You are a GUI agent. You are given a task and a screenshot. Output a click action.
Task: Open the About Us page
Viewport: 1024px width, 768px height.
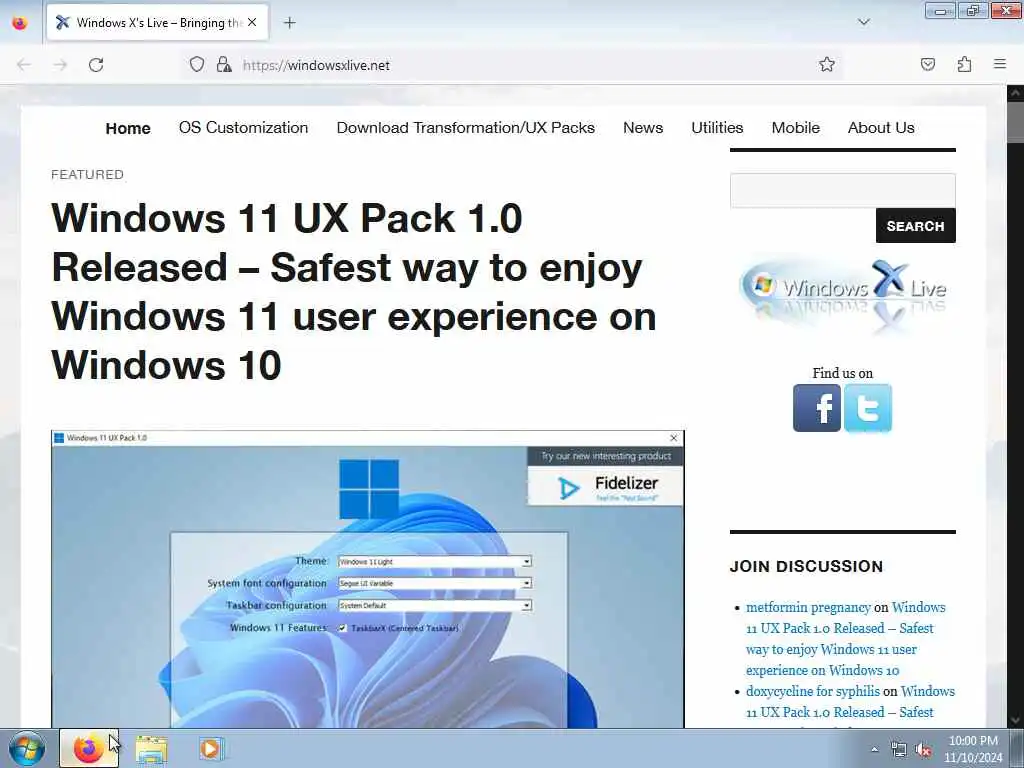pos(881,127)
